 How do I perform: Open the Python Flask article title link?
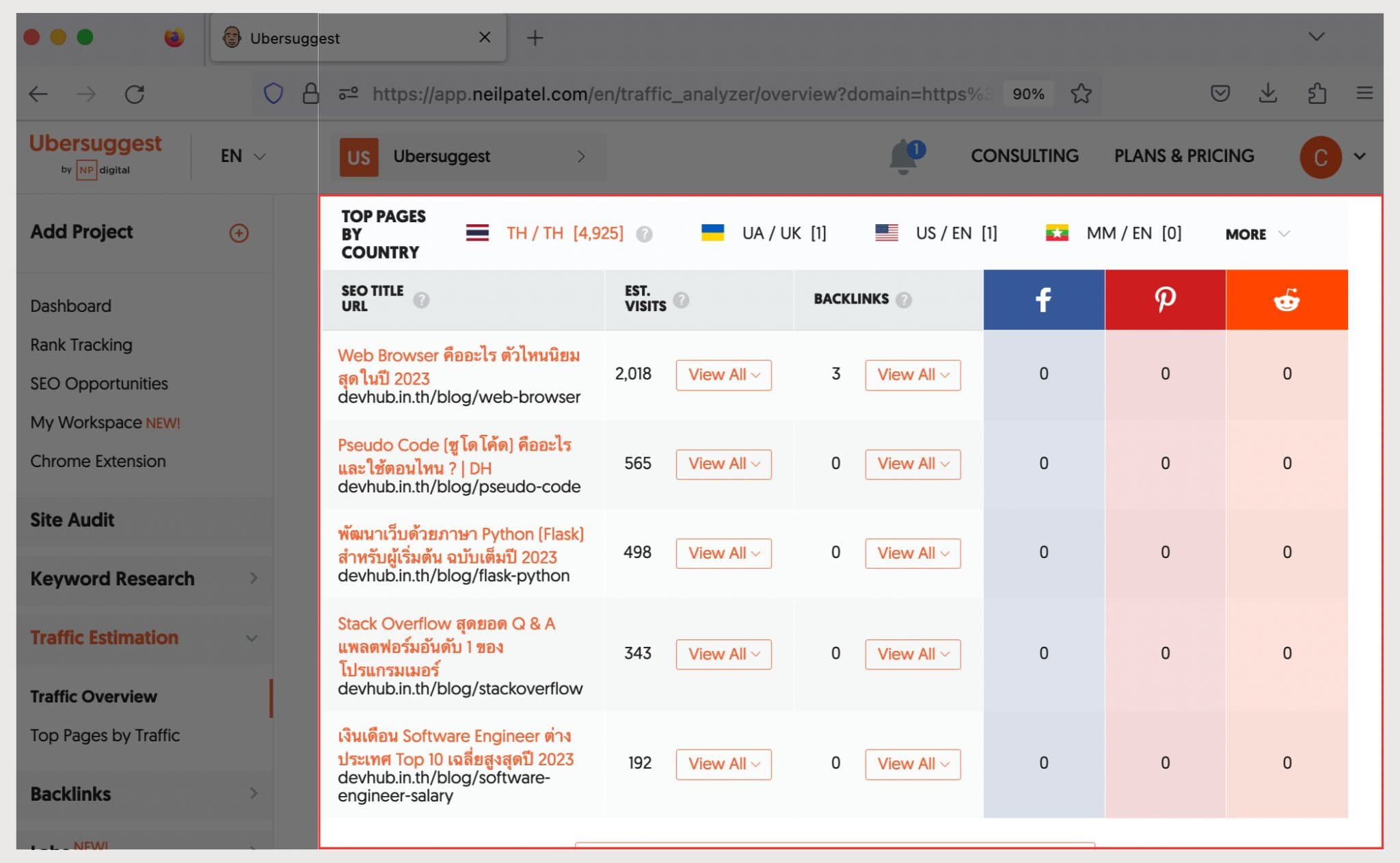click(x=461, y=545)
